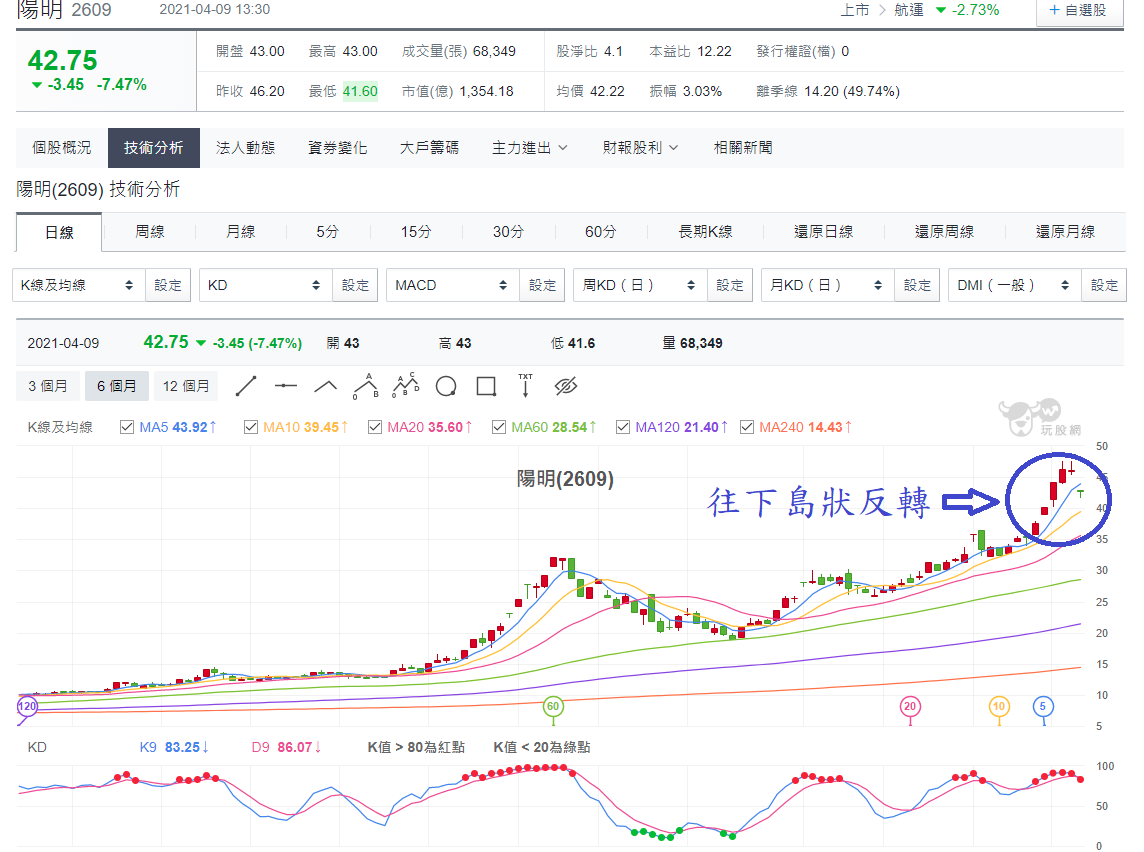Select the TXT text annotation tool

coord(525,385)
